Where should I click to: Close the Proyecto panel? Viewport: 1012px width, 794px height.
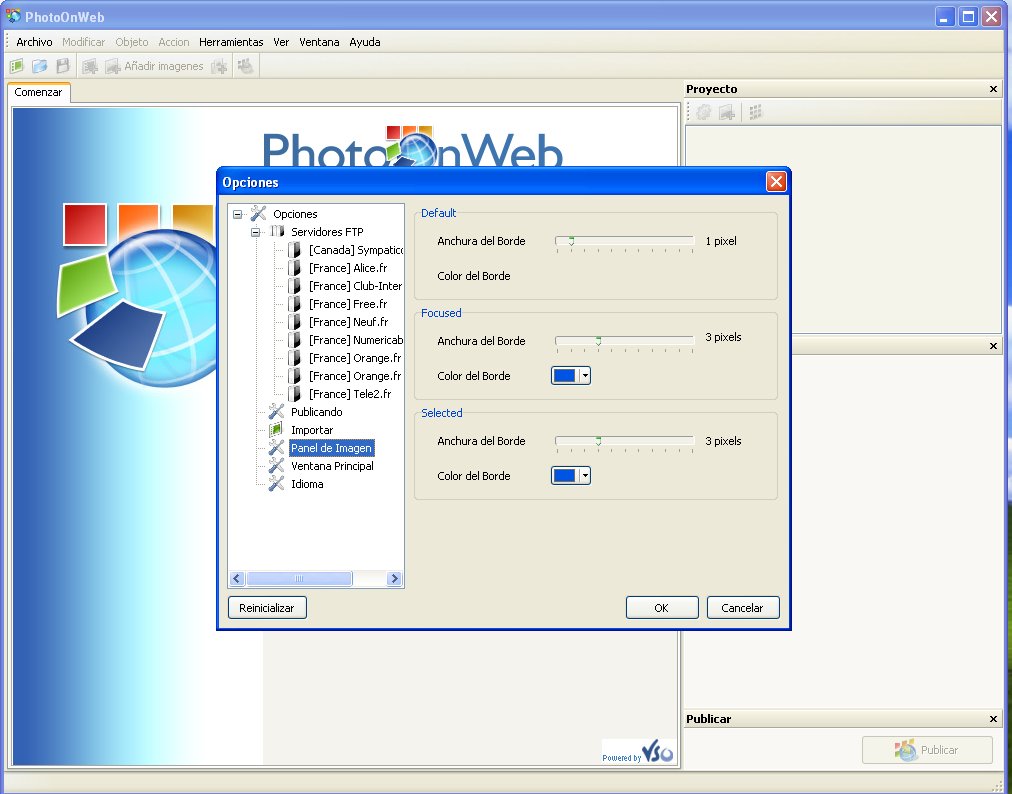click(x=993, y=89)
